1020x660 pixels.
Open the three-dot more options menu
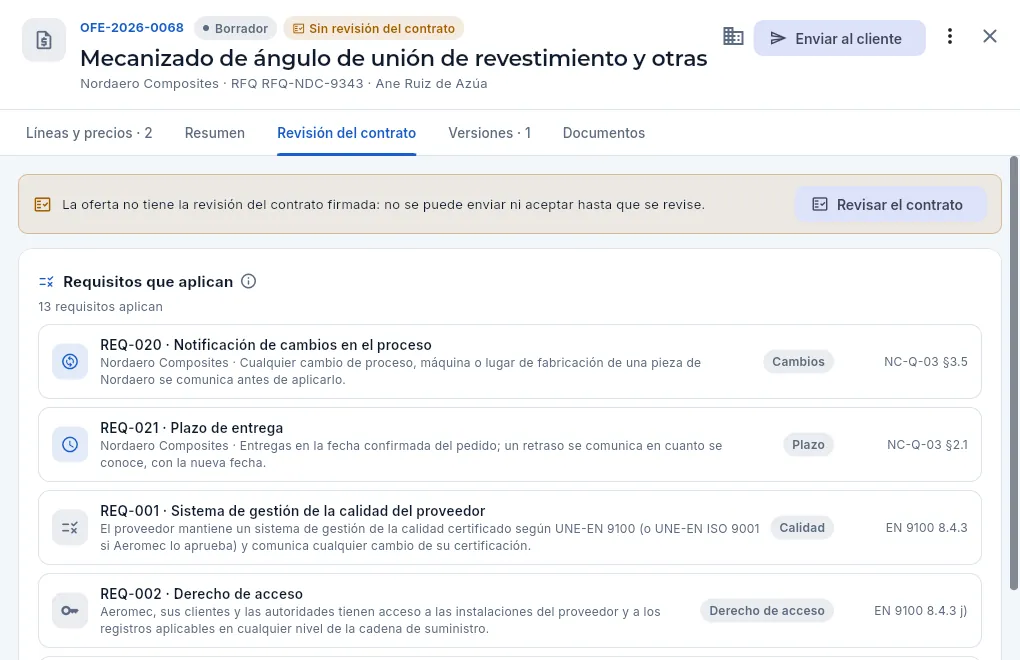pyautogui.click(x=950, y=36)
